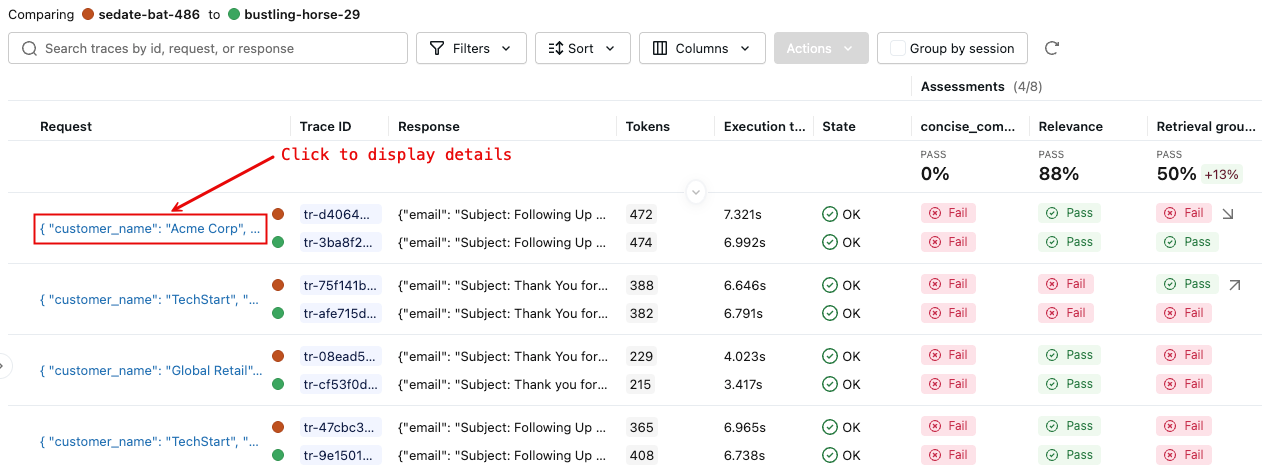
Task: Click the sedate-bat-486 orange run dot
Action: point(89,15)
